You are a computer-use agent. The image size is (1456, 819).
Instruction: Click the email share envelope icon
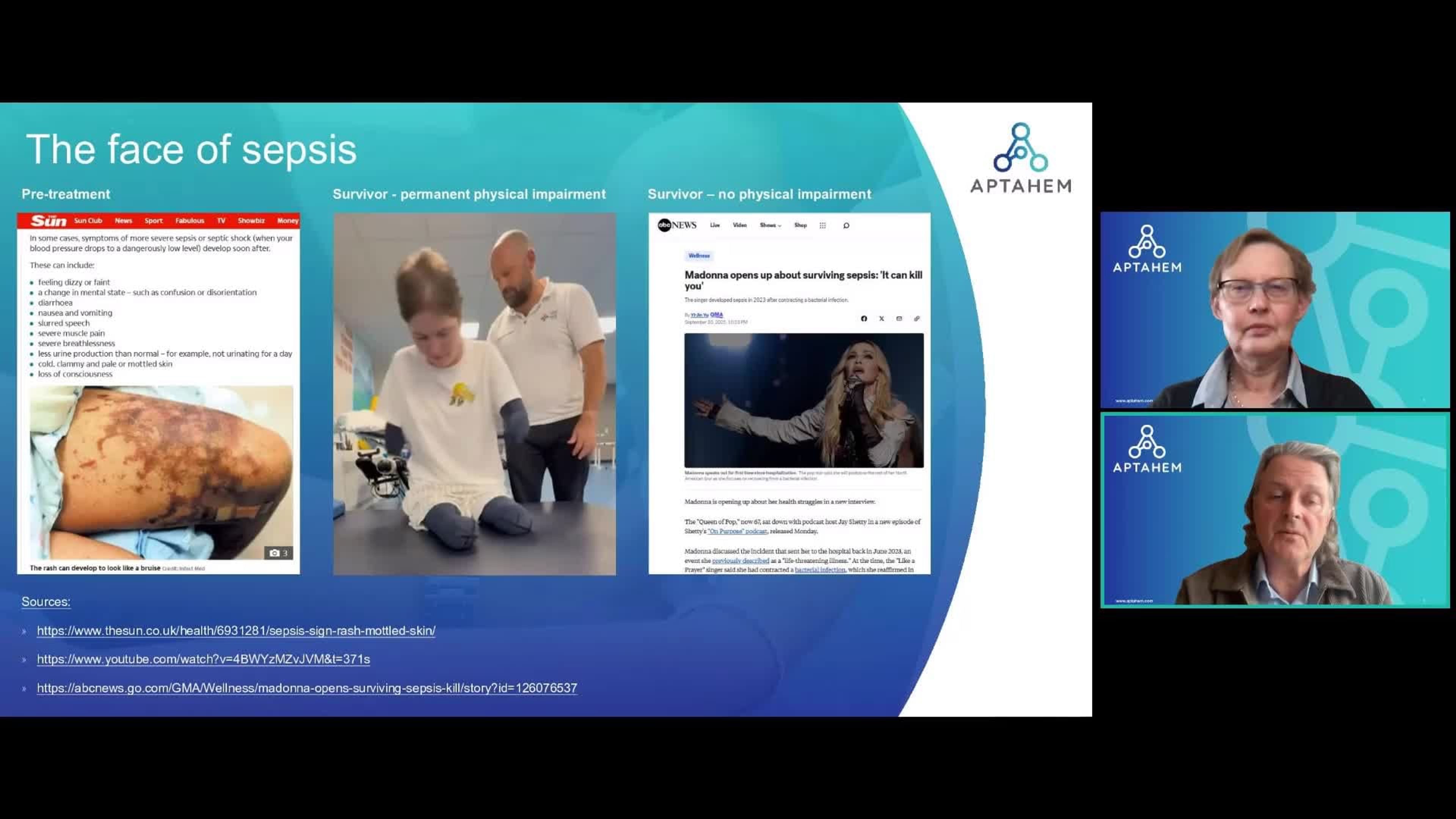pos(899,319)
